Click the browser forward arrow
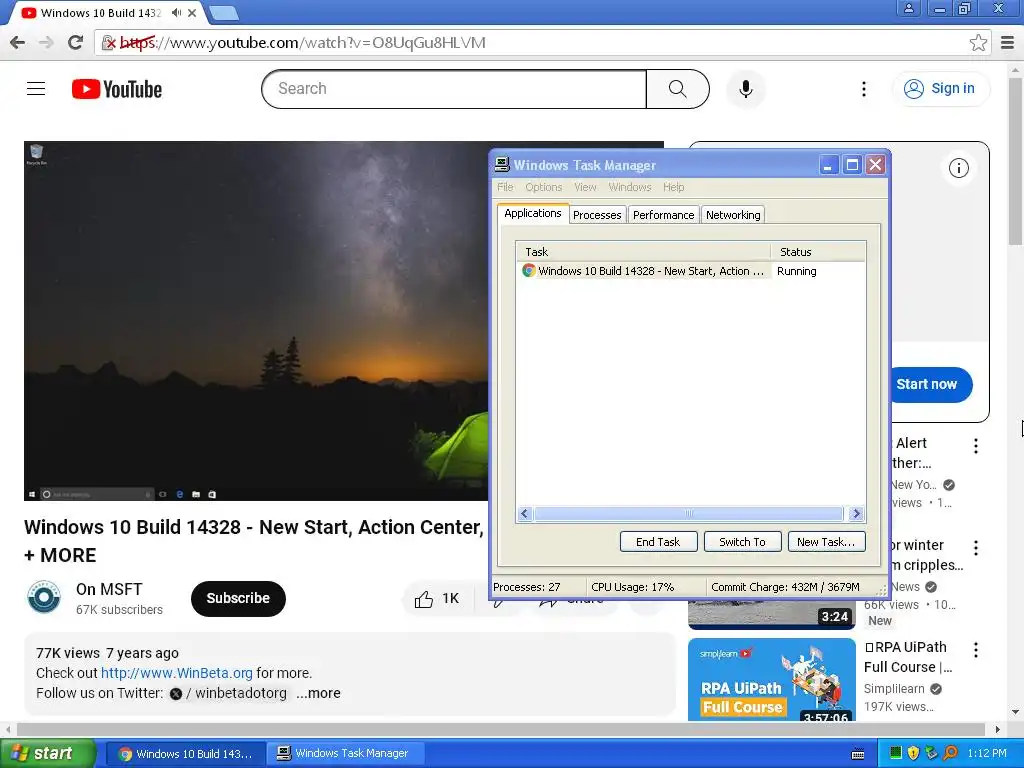 point(46,42)
